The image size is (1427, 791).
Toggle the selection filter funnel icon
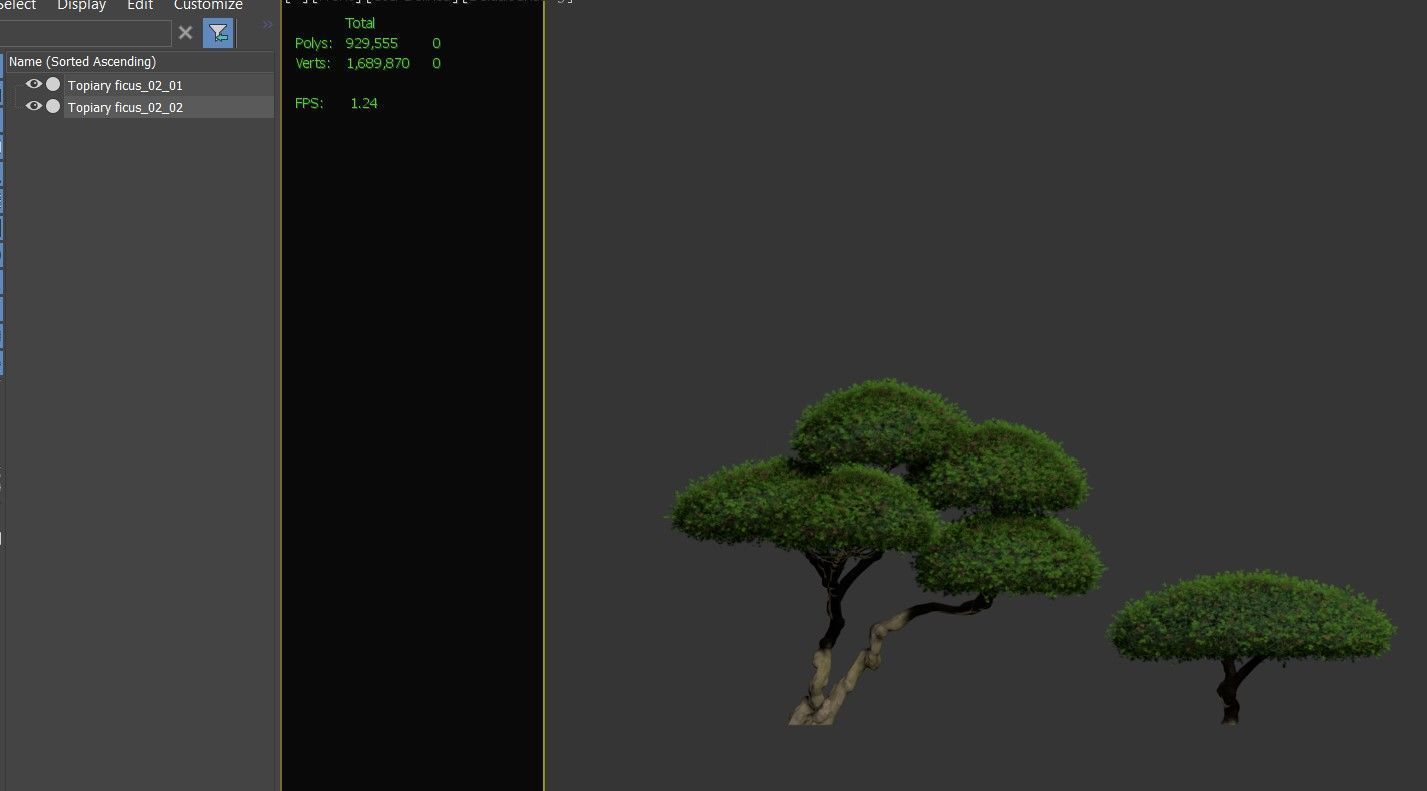point(219,33)
